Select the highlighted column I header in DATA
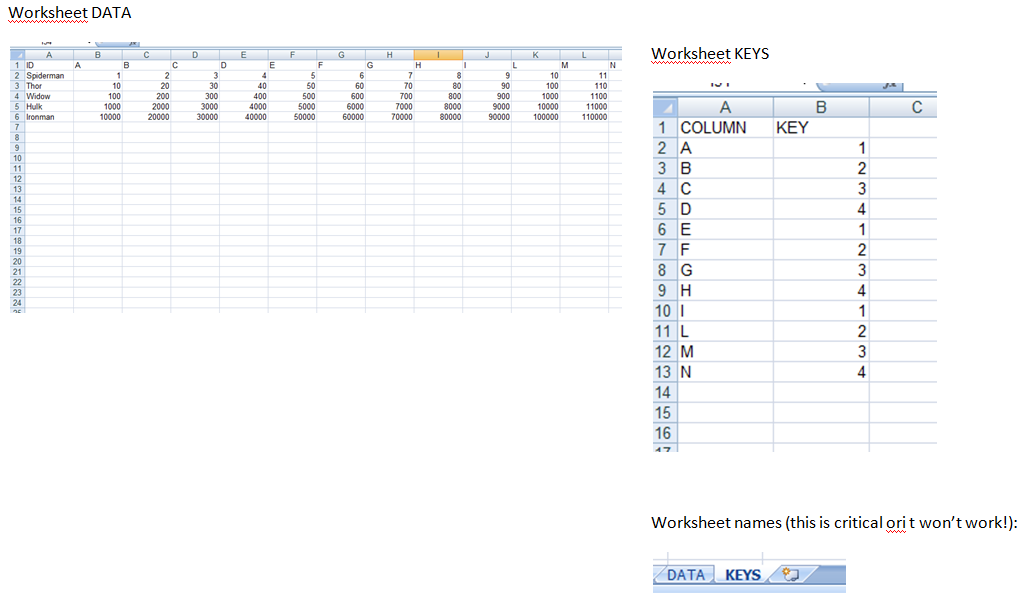This screenshot has width=1024, height=603. coord(438,55)
